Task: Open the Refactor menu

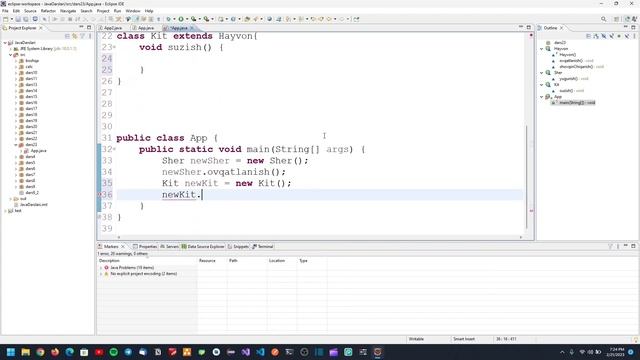Action: [x=48, y=11]
